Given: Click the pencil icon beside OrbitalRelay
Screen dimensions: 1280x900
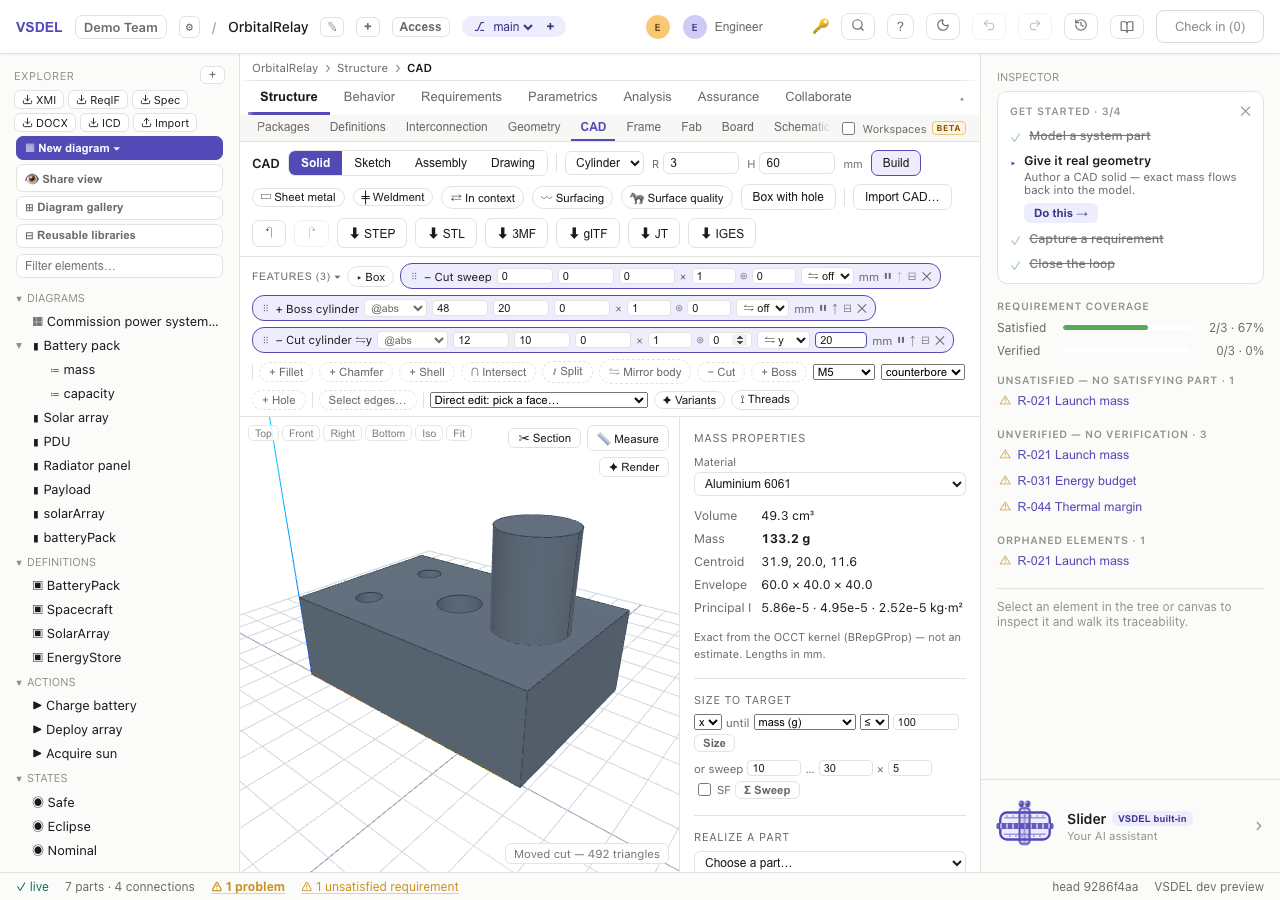Looking at the screenshot, I should 333,27.
